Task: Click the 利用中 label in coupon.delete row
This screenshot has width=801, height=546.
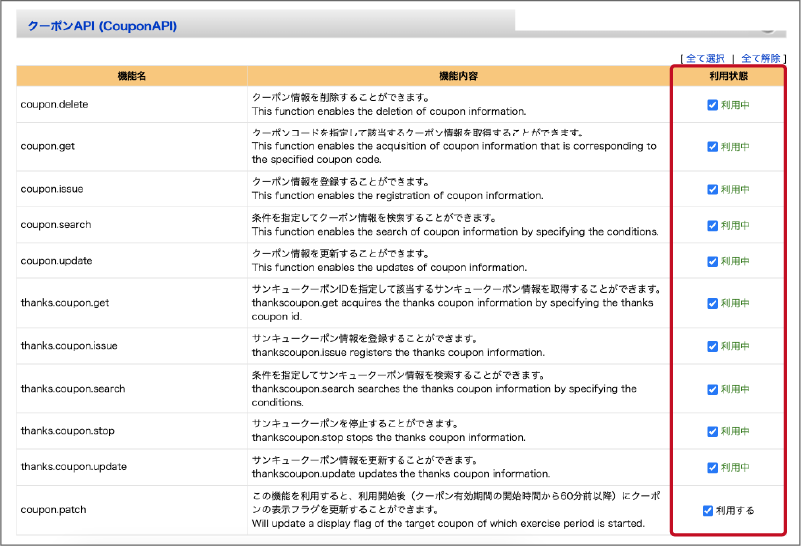Action: pyautogui.click(x=735, y=105)
